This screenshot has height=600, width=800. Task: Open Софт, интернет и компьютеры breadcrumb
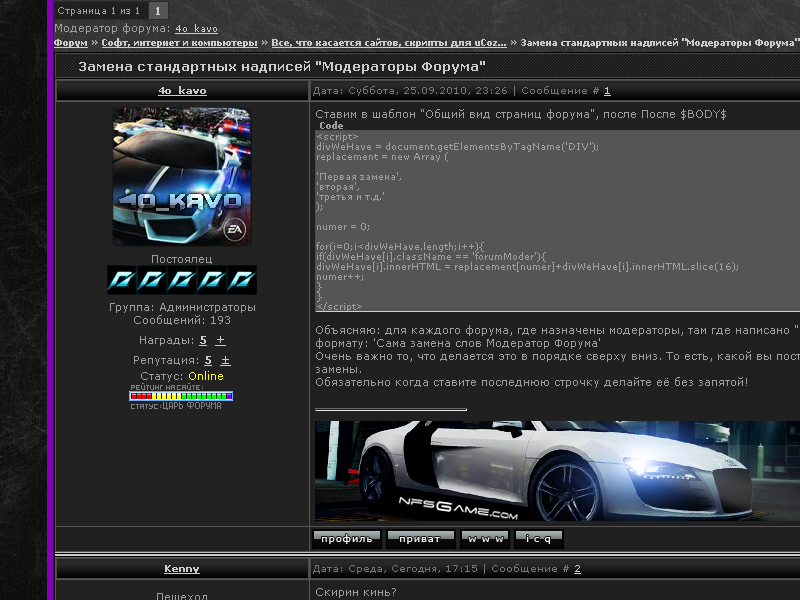(x=179, y=43)
